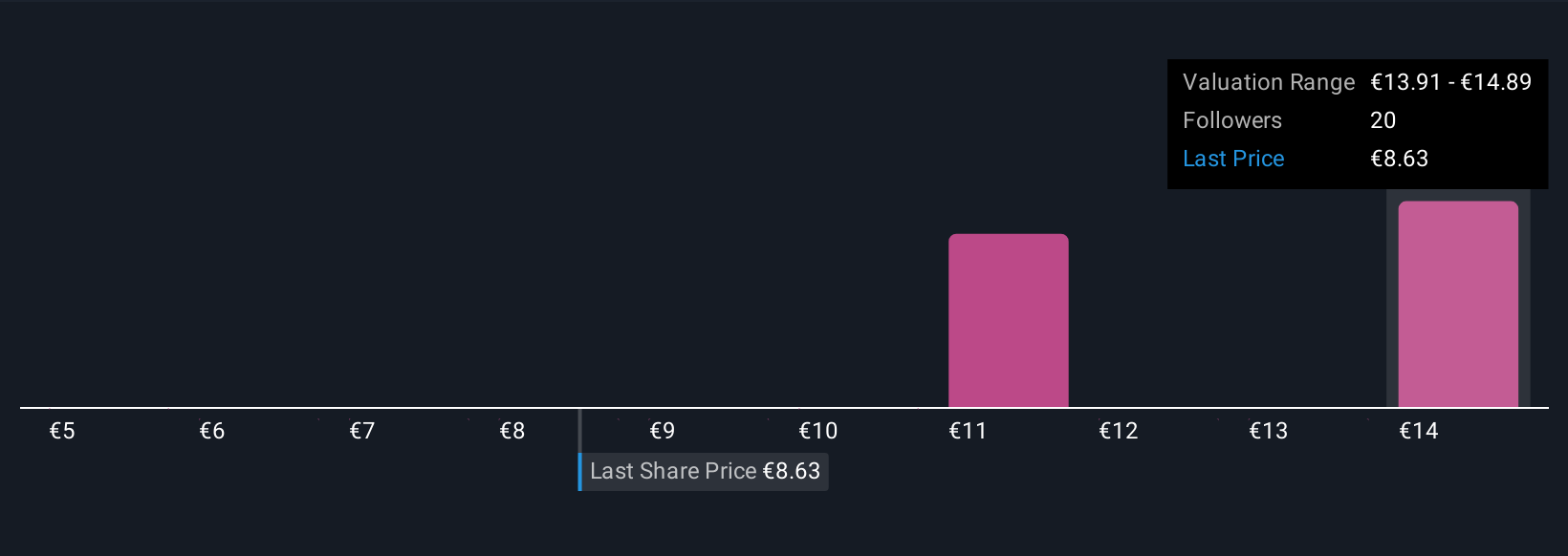Click the Valuation Range text in tooltip

click(1269, 82)
